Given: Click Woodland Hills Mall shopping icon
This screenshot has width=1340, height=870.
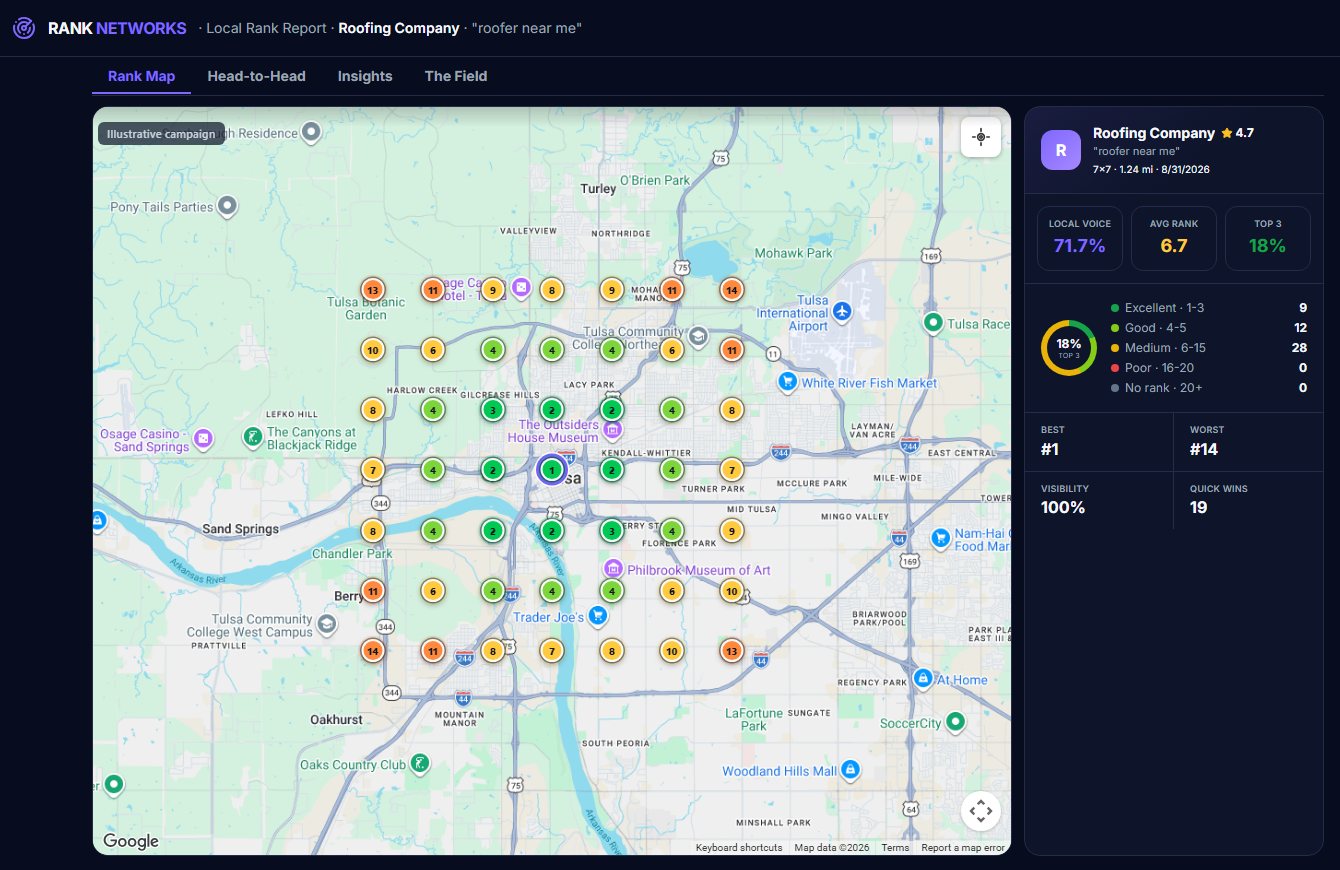Looking at the screenshot, I should [x=850, y=770].
